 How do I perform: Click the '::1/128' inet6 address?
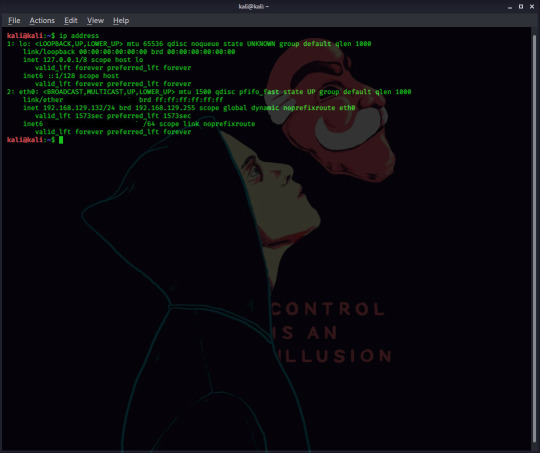click(x=61, y=76)
